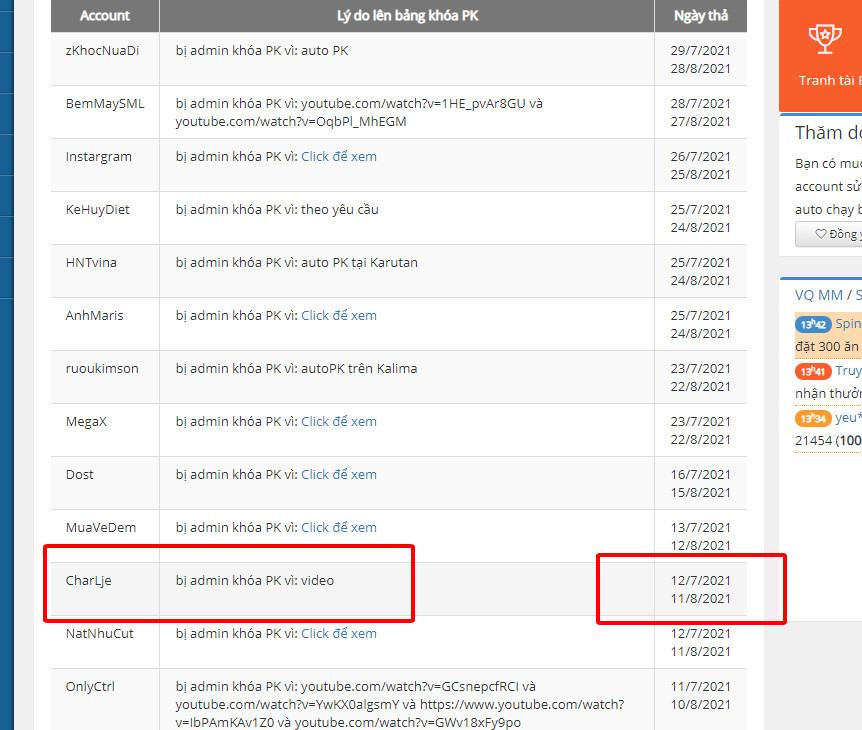Click the orange 13h34 time badge

coord(813,418)
